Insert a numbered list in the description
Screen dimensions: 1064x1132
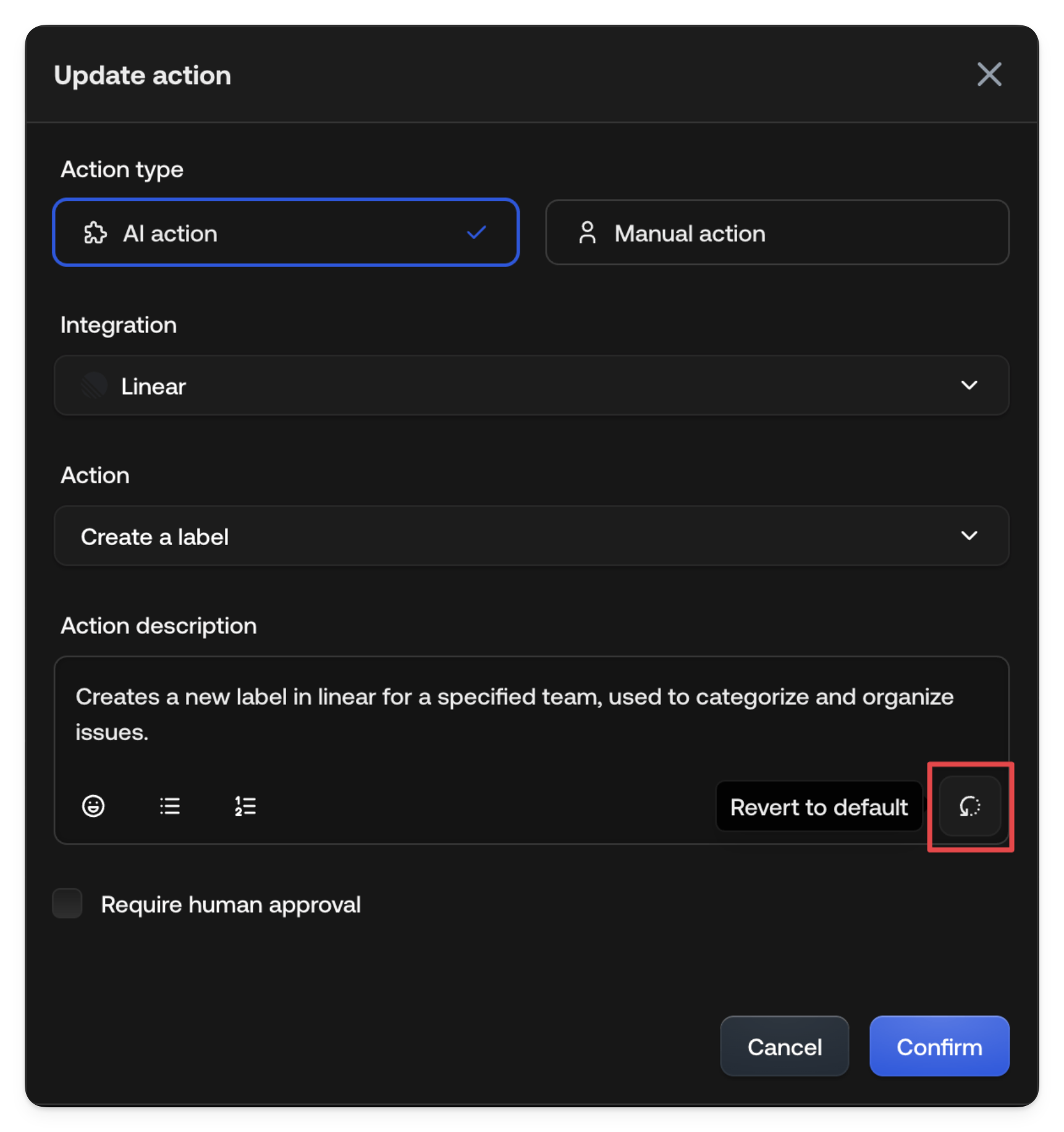245,806
